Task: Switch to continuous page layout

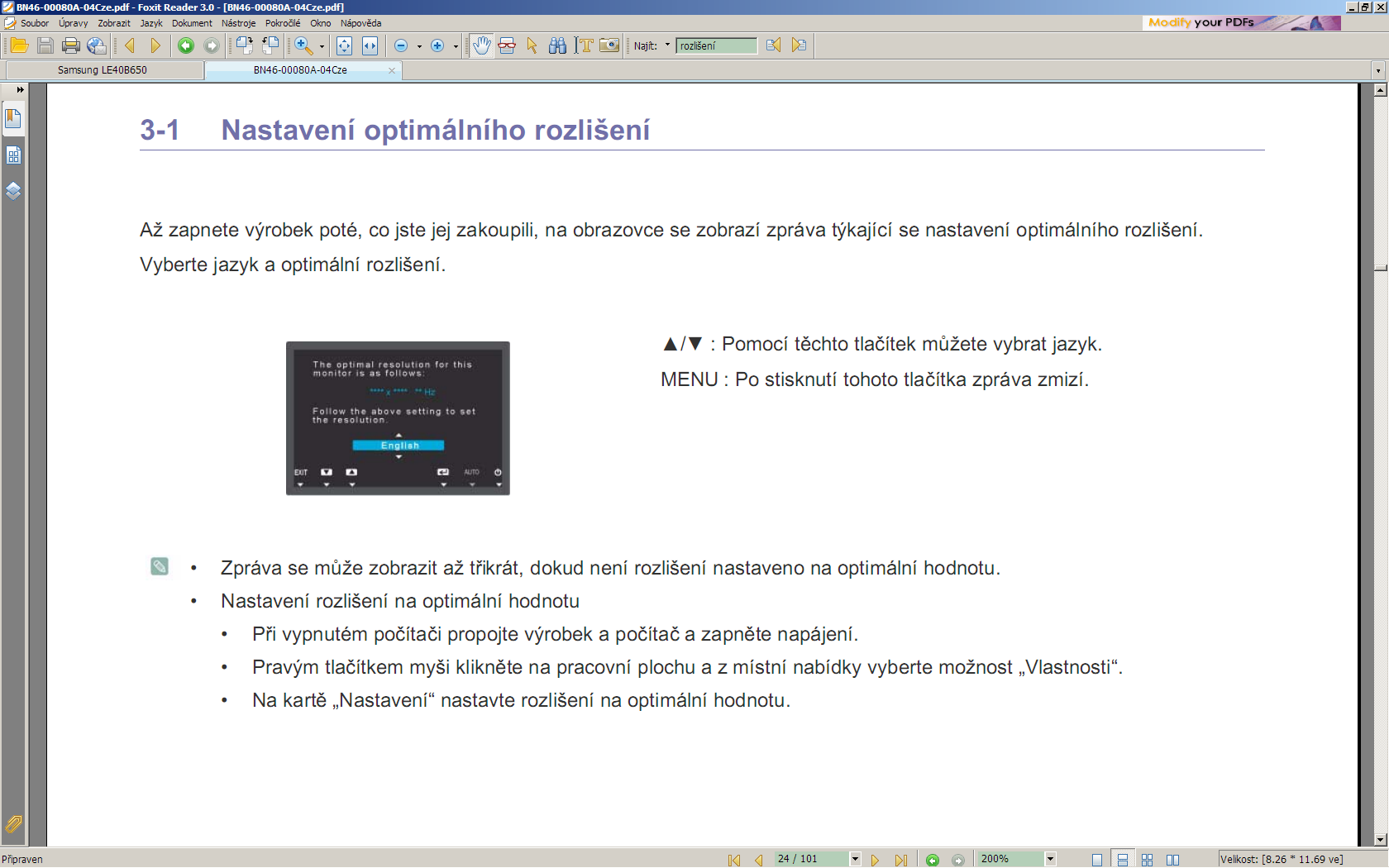Action: click(1122, 860)
